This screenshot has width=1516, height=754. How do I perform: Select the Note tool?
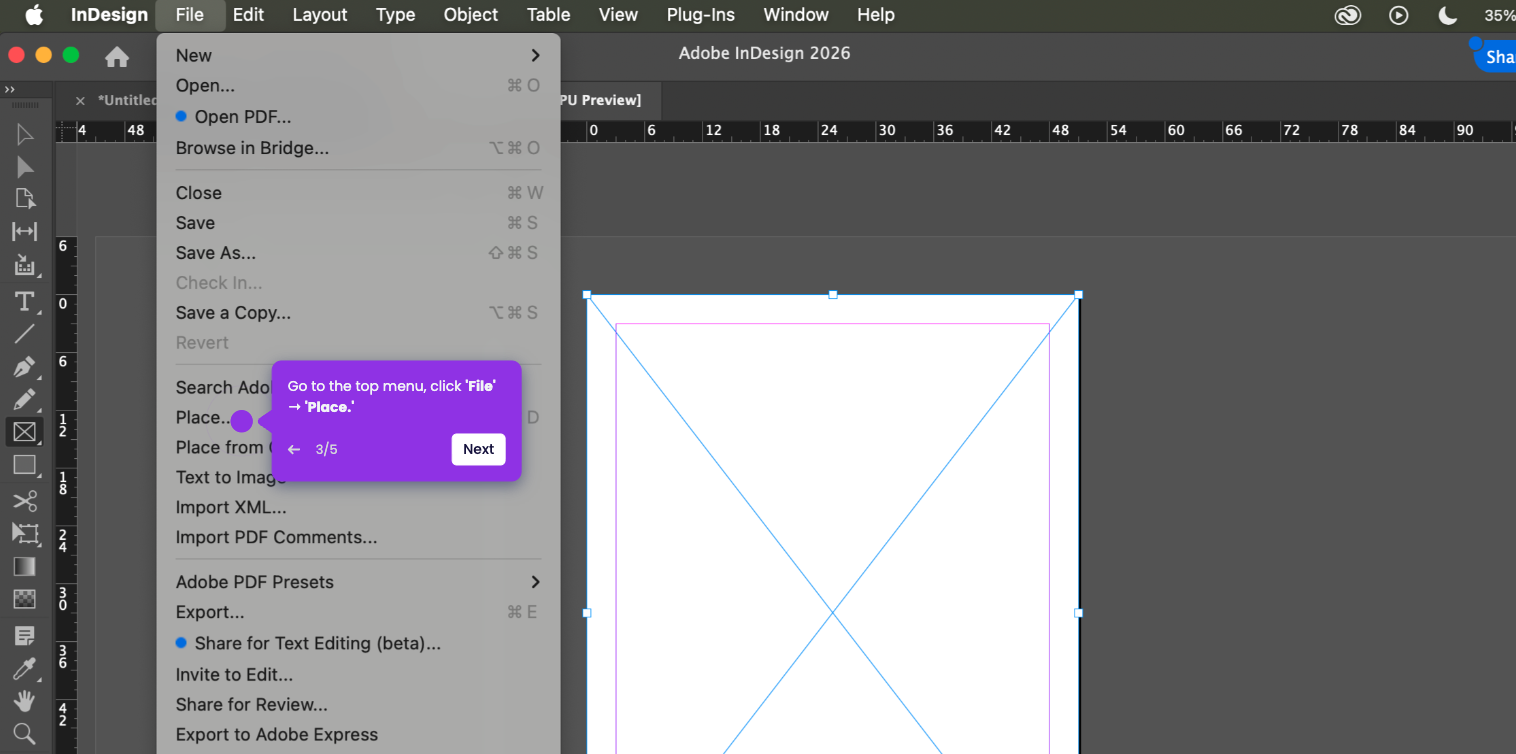point(25,636)
